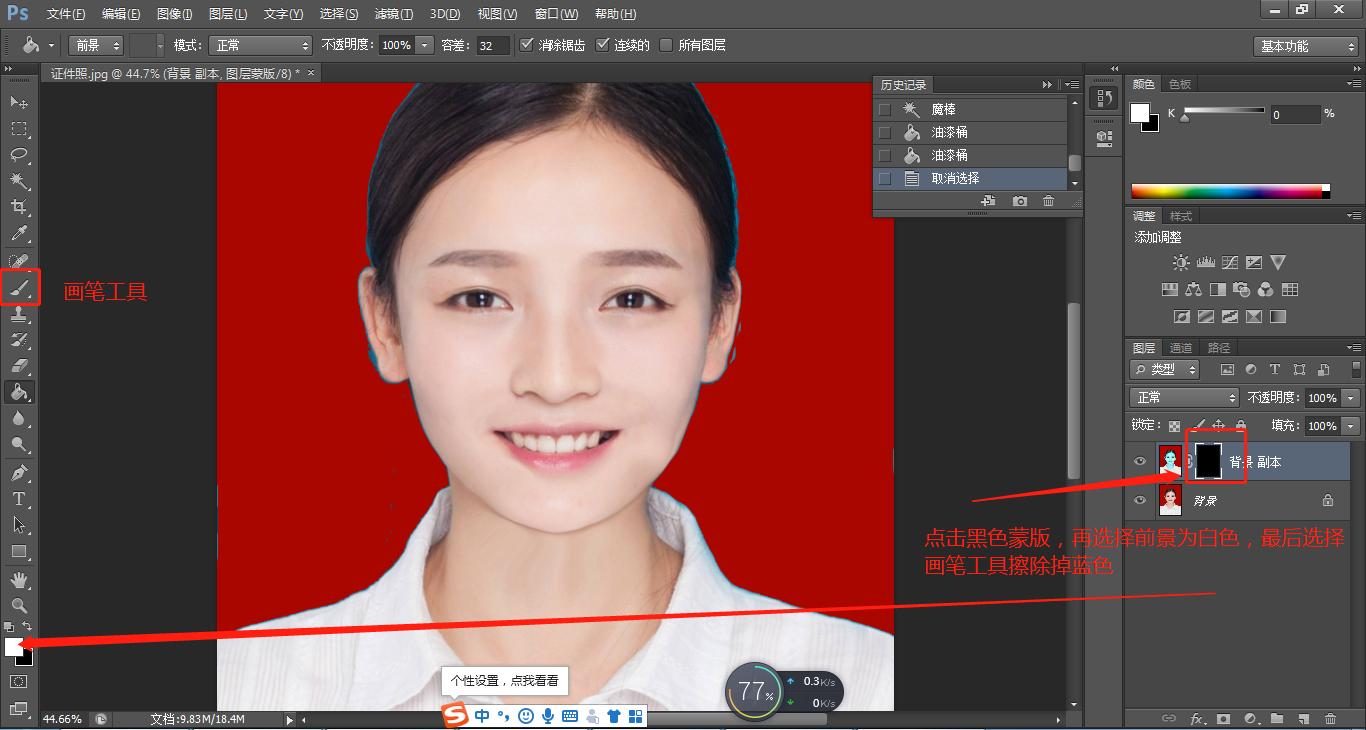Viewport: 1366px width, 730px height.
Task: Open the 模式 dropdown in options bar
Action: pos(260,45)
